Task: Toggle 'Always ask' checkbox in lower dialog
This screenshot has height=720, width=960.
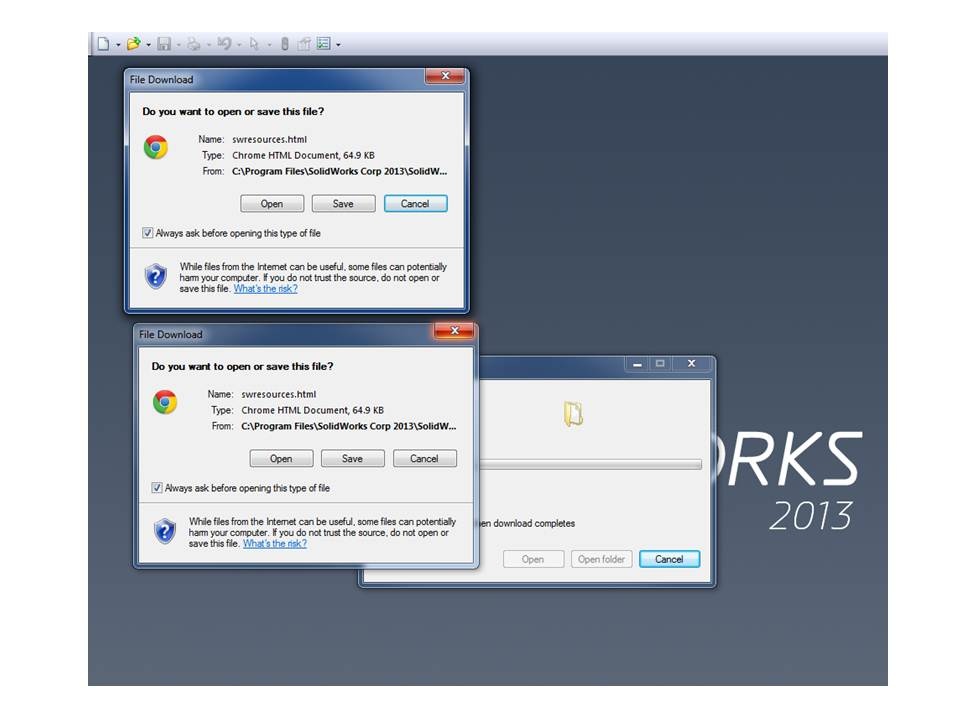Action: [x=157, y=487]
